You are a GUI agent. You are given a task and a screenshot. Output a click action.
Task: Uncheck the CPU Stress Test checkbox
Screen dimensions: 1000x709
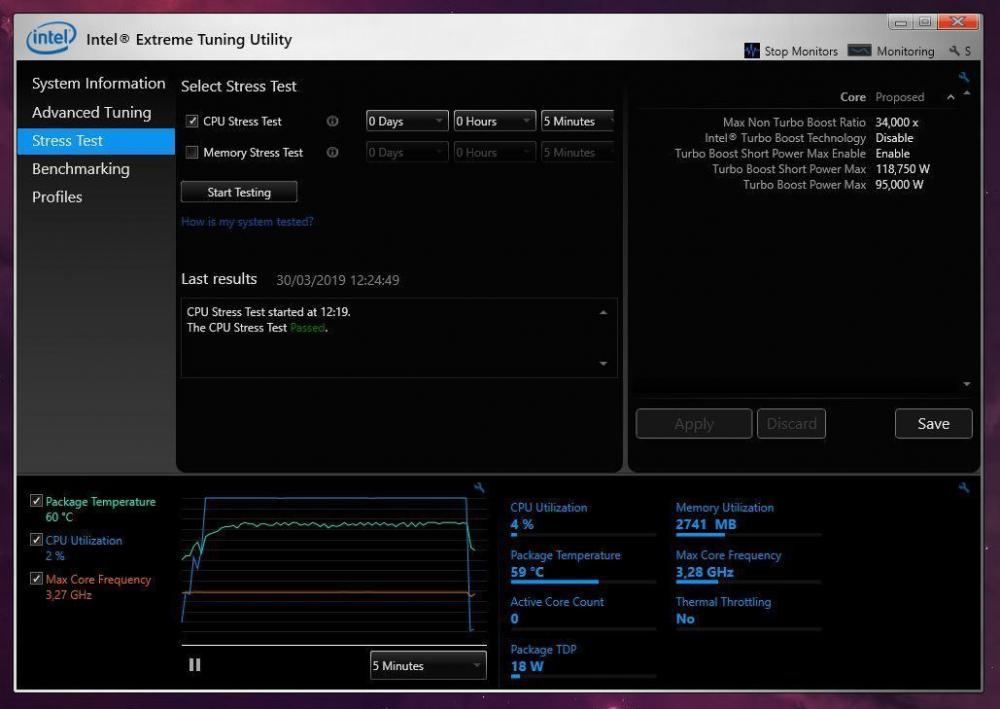tap(192, 122)
